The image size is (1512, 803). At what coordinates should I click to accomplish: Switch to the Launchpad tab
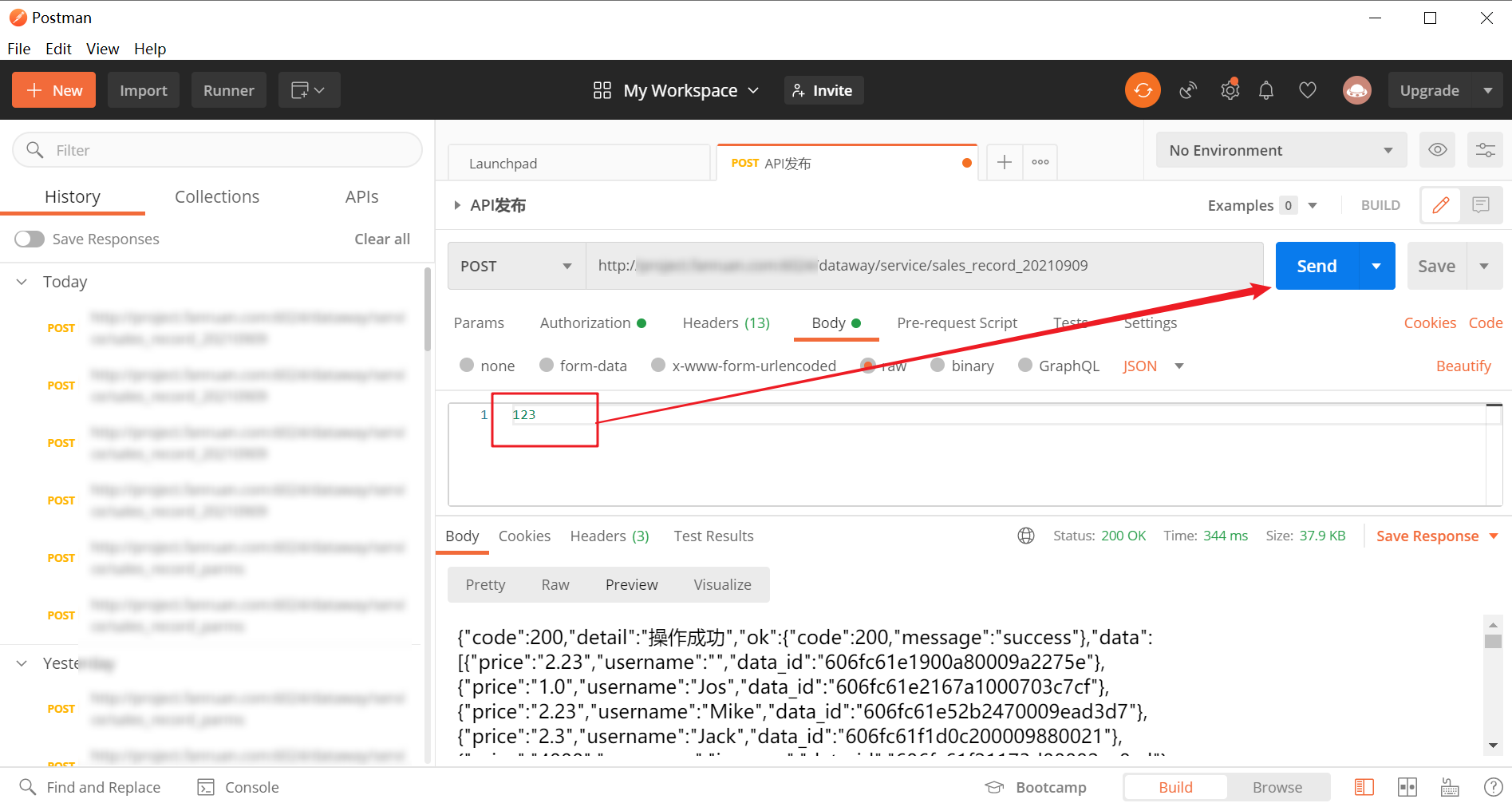[579, 163]
